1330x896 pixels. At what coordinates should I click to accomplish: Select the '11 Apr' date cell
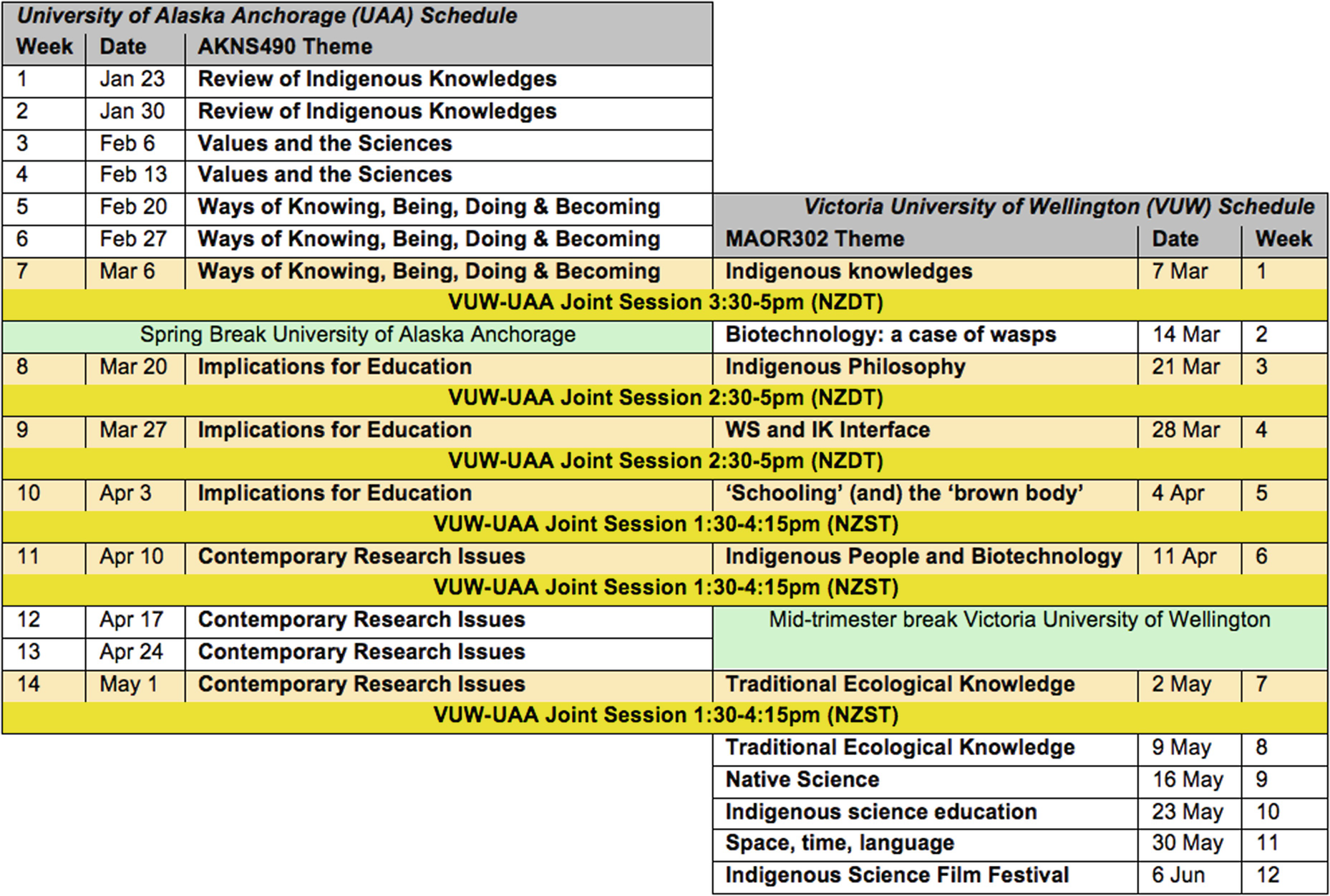[1189, 557]
